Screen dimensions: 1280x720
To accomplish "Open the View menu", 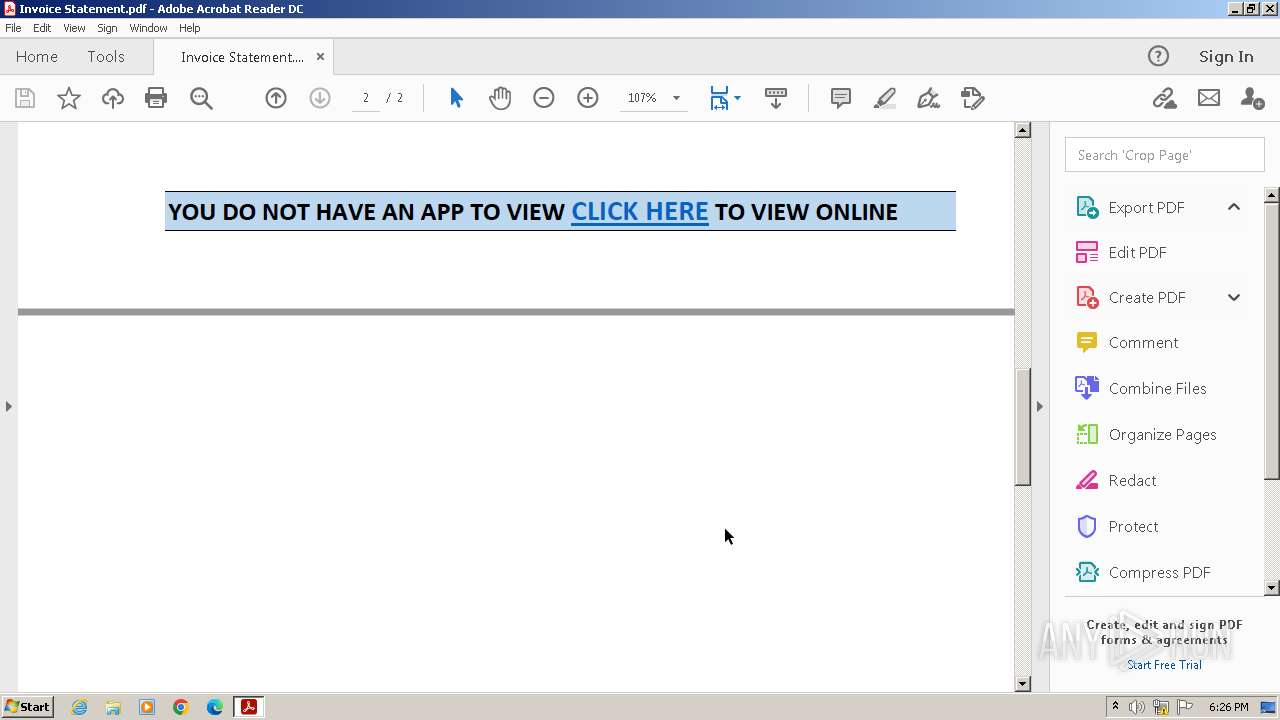I will pos(74,28).
